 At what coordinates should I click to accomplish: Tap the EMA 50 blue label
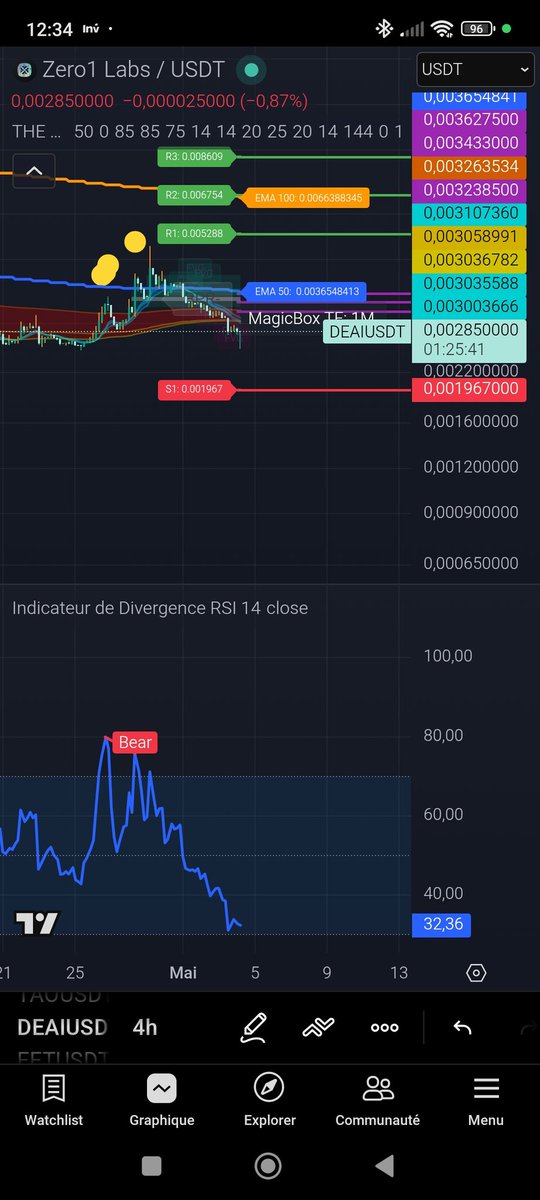tap(306, 291)
